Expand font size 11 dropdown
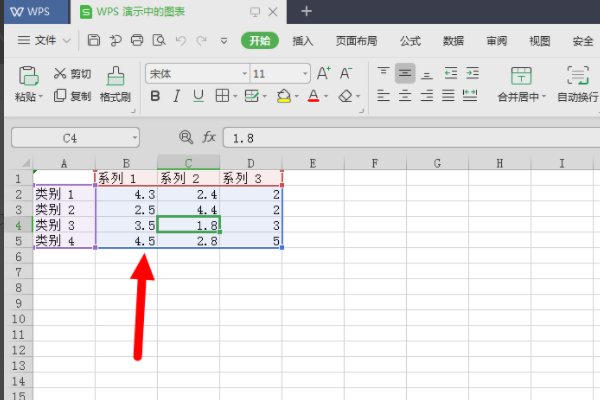 pyautogui.click(x=305, y=73)
